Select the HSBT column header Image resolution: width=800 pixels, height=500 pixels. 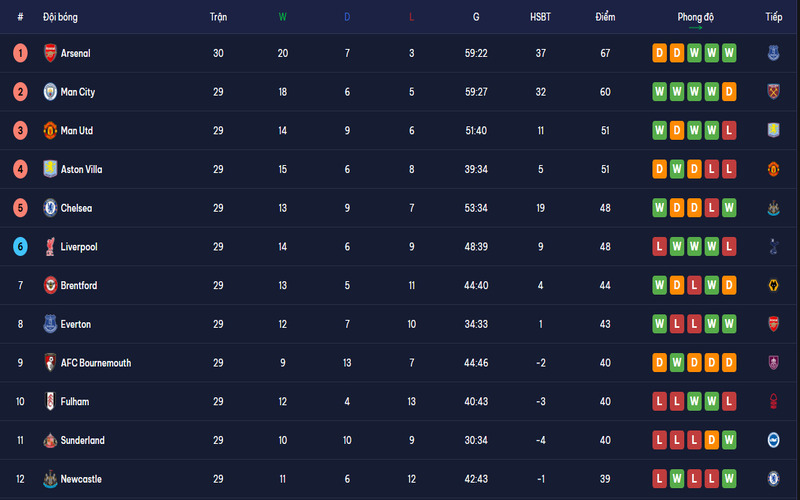tap(541, 17)
